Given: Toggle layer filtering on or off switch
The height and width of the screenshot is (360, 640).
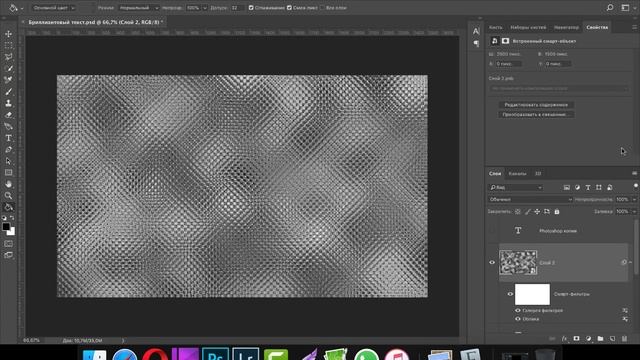Looking at the screenshot, I should coord(636,186).
